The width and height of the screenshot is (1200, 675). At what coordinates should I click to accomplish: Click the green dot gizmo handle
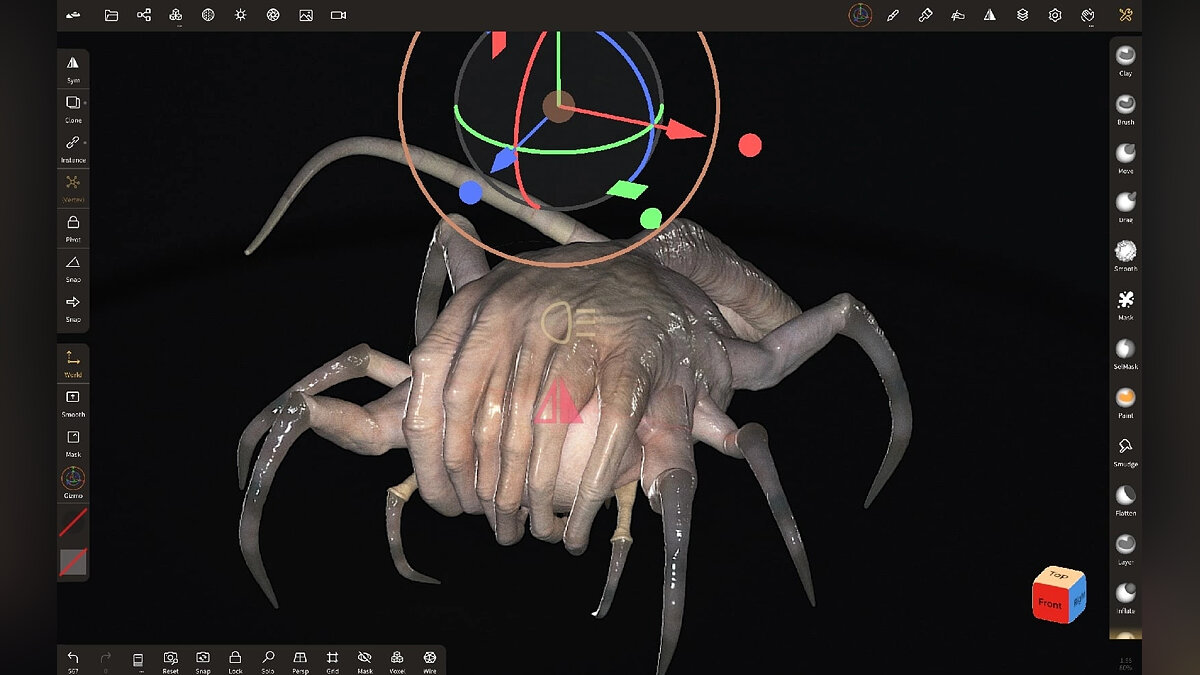point(651,218)
